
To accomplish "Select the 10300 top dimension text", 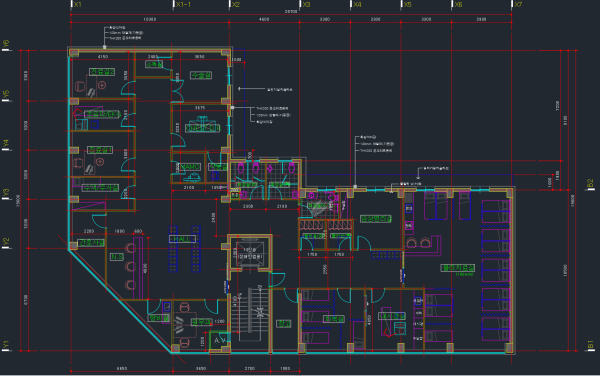I will tap(150, 19).
